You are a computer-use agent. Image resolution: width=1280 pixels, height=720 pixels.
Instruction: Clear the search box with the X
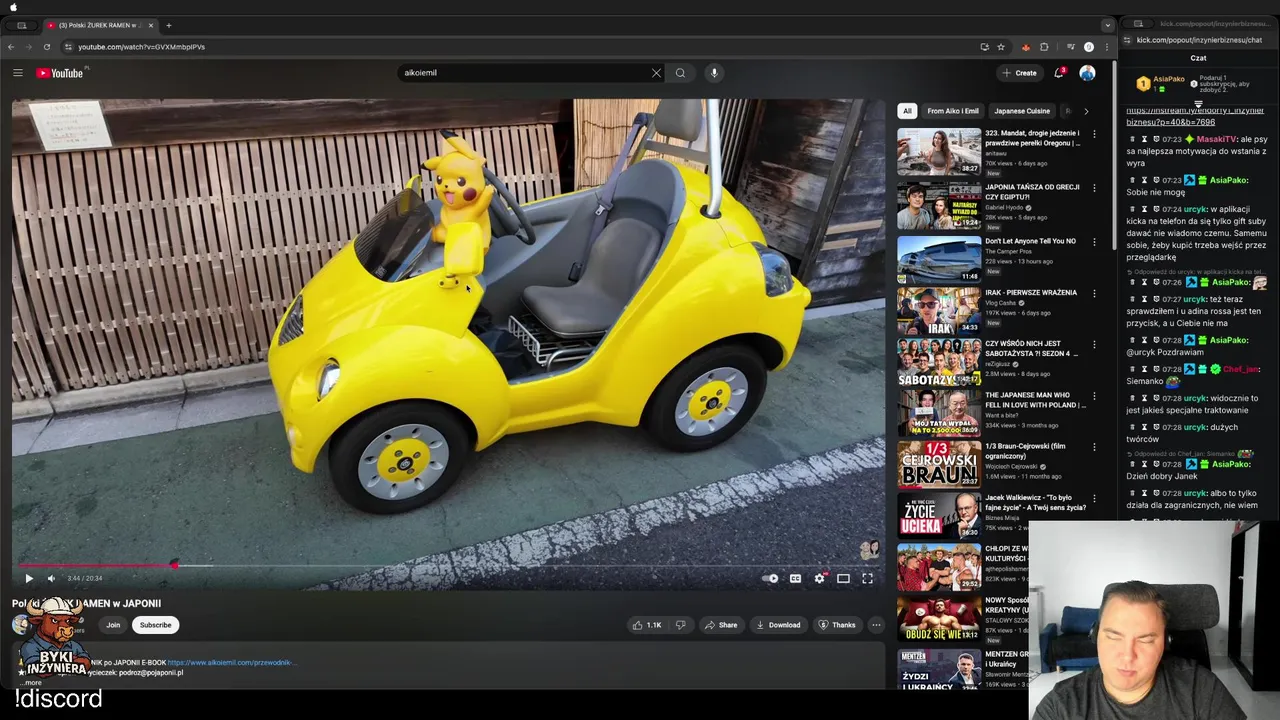tap(656, 73)
